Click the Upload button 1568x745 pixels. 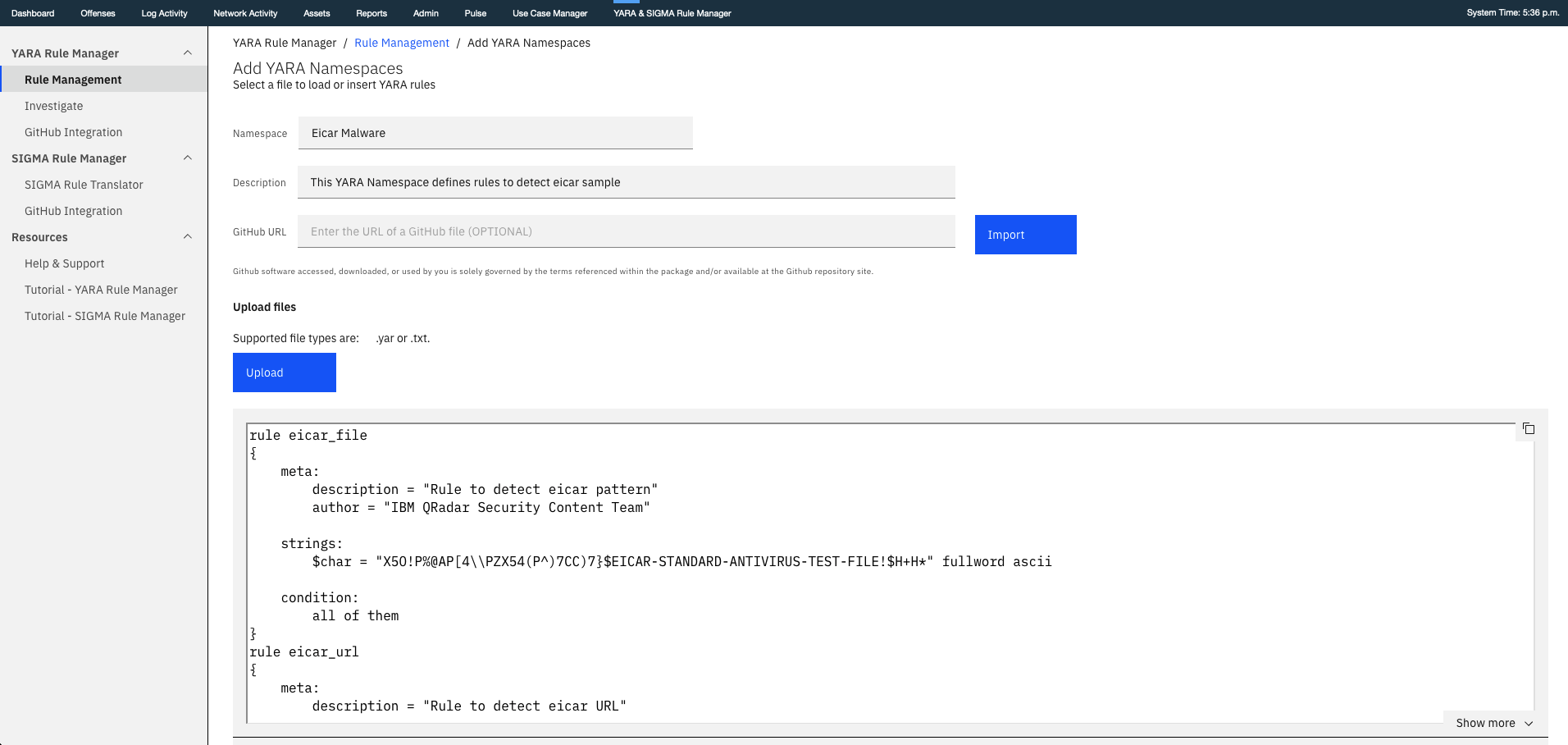pos(284,372)
